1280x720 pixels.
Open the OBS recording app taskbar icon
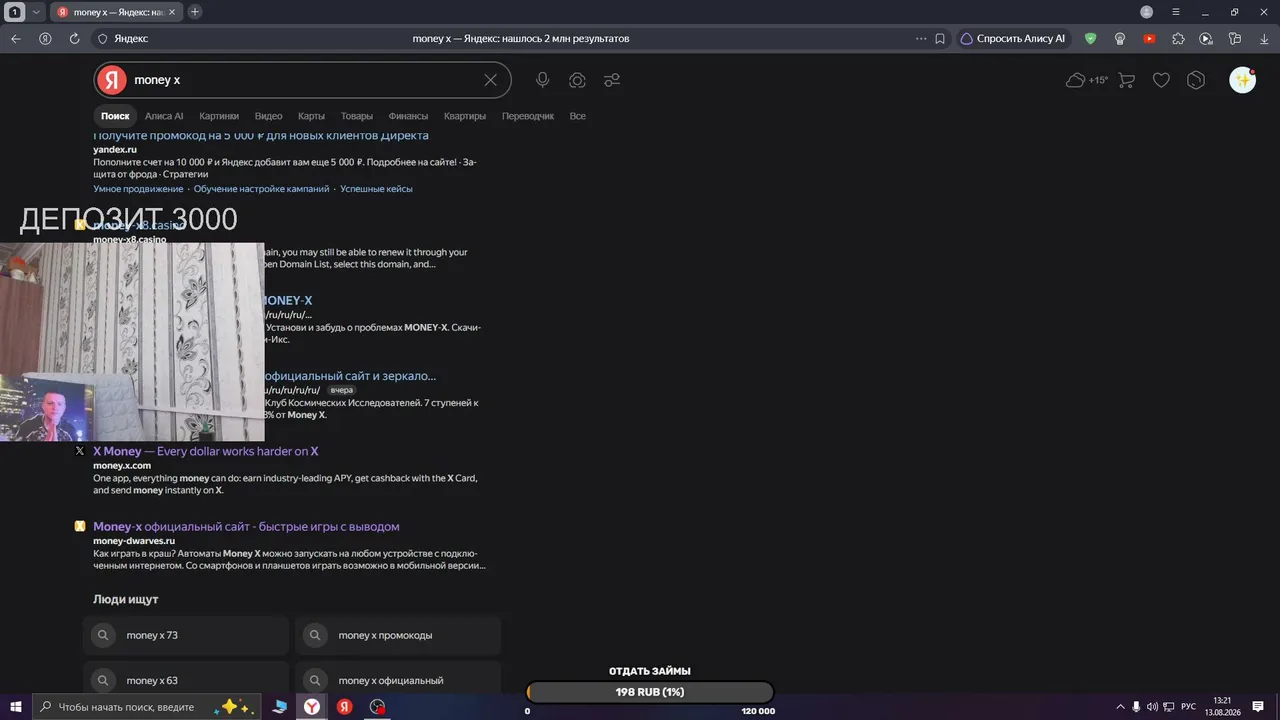tap(377, 706)
